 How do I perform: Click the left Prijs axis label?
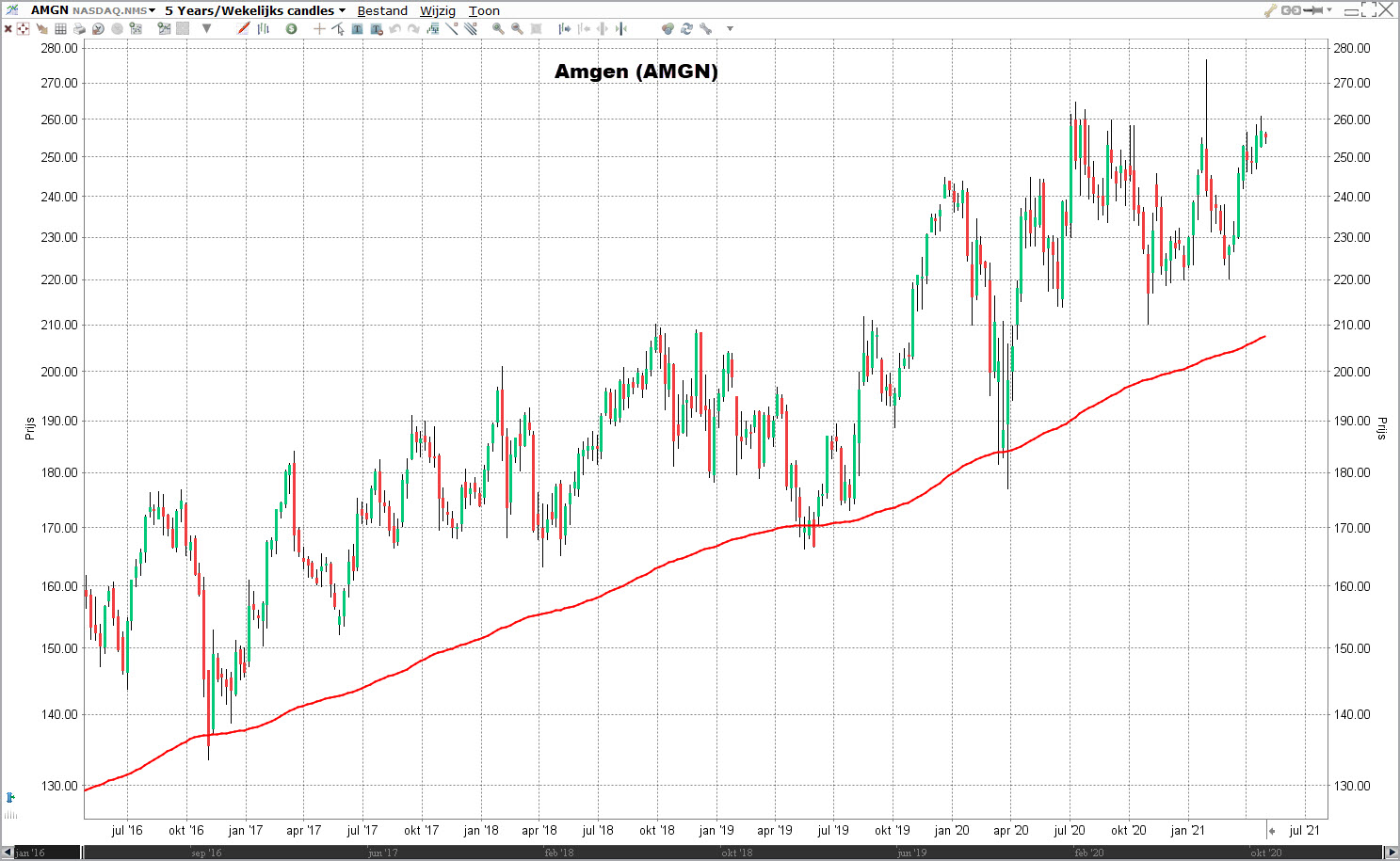pos(29,429)
